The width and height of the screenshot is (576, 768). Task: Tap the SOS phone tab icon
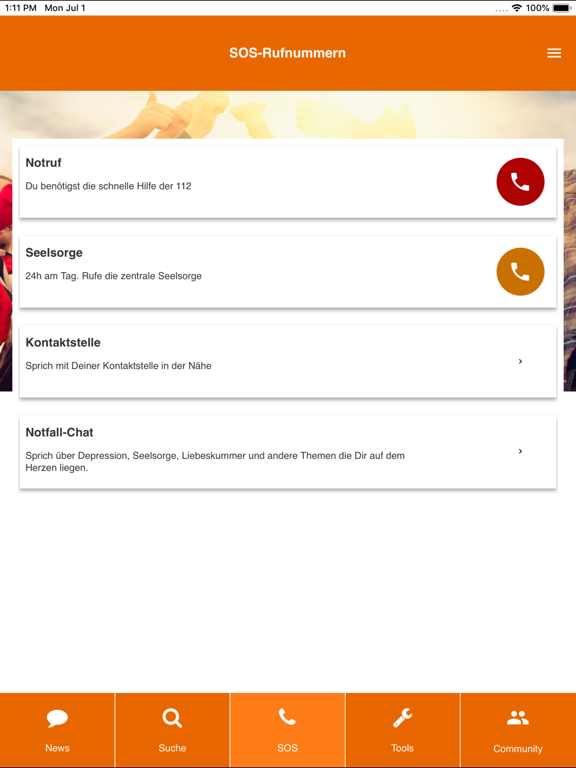(288, 717)
